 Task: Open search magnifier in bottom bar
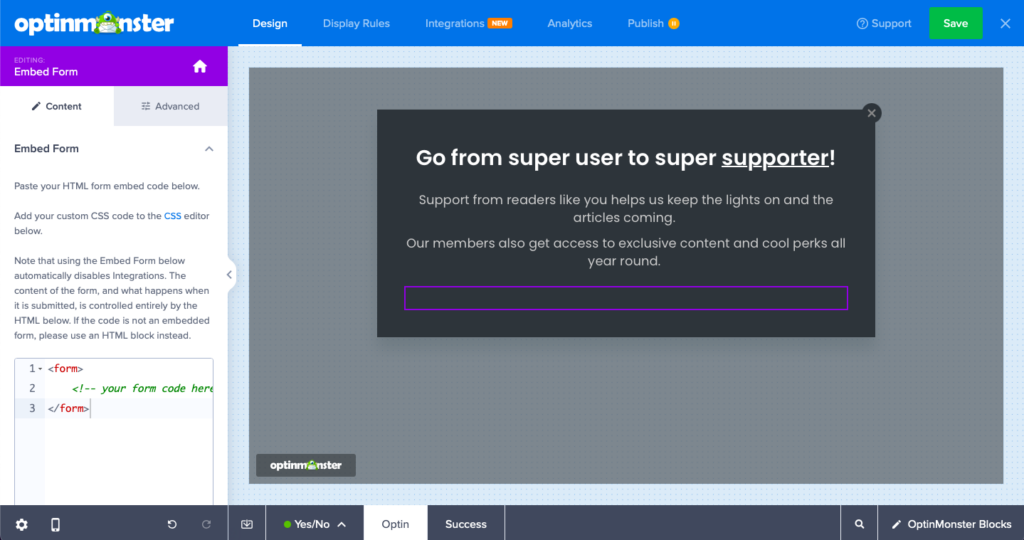click(x=859, y=524)
